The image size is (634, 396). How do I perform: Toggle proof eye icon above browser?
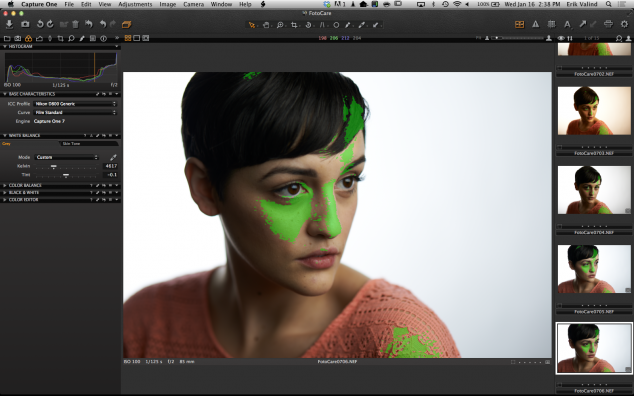(x=561, y=38)
